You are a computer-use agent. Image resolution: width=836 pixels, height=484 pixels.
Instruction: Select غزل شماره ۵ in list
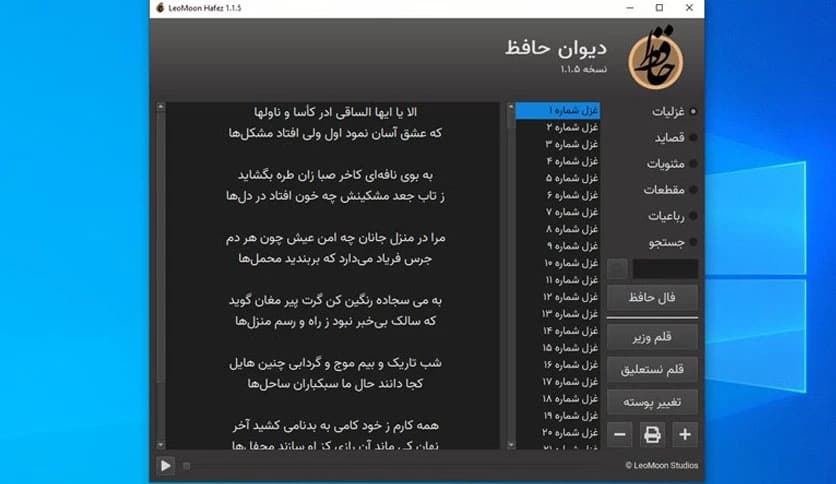558,178
